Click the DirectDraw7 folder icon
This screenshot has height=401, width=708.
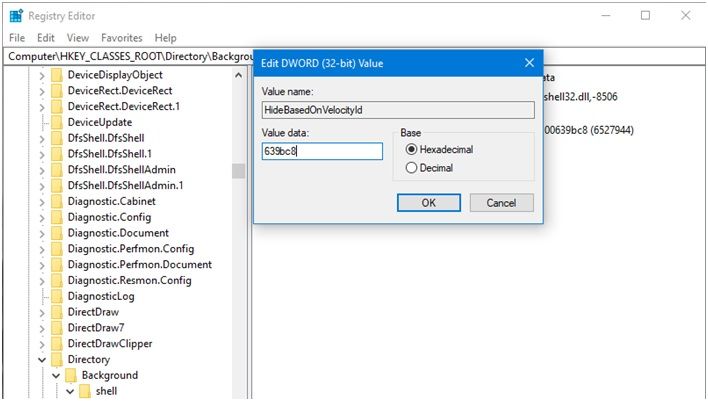[x=57, y=328]
